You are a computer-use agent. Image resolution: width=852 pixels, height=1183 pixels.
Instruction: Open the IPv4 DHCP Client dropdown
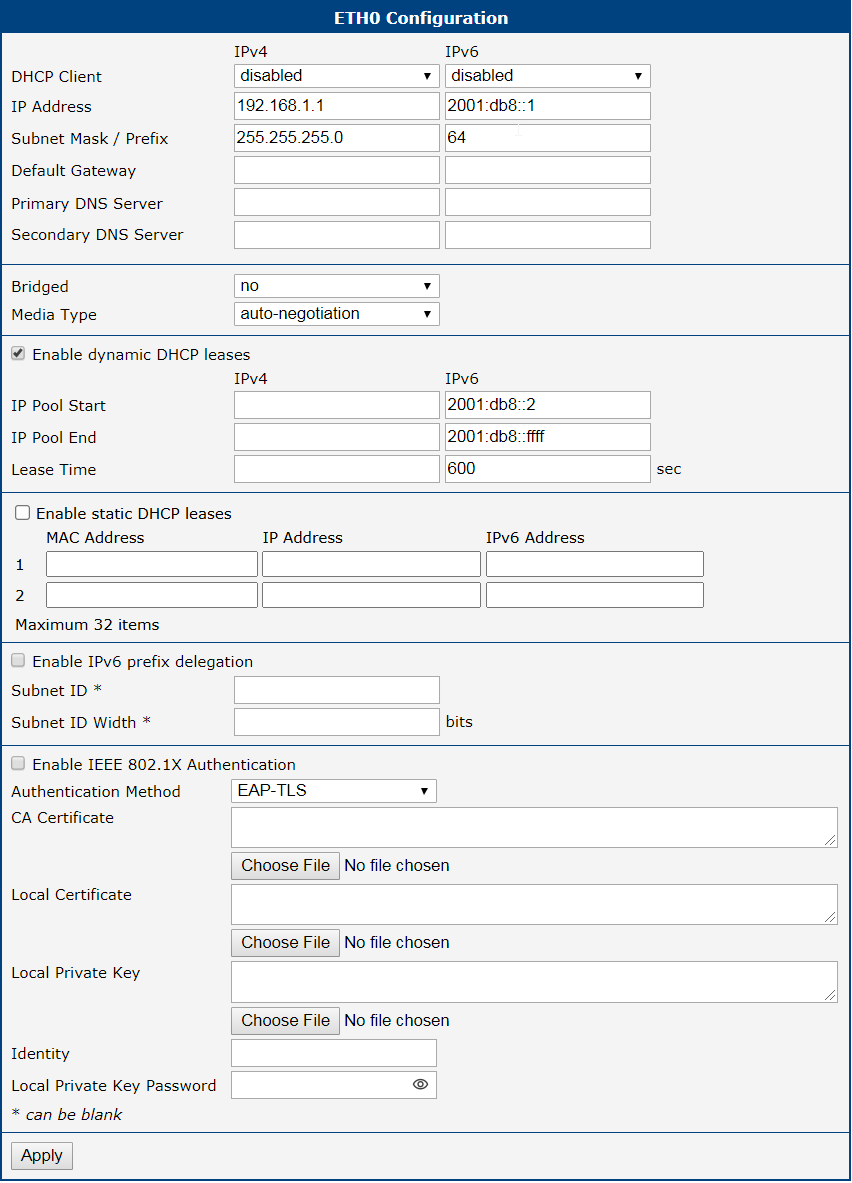pyautogui.click(x=337, y=75)
